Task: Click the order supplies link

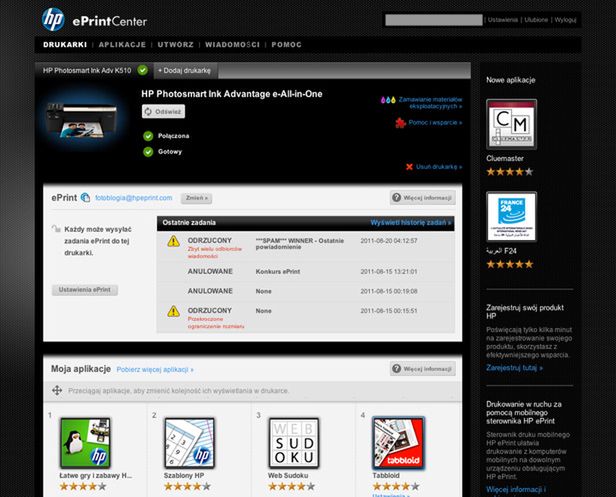Action: (x=431, y=103)
